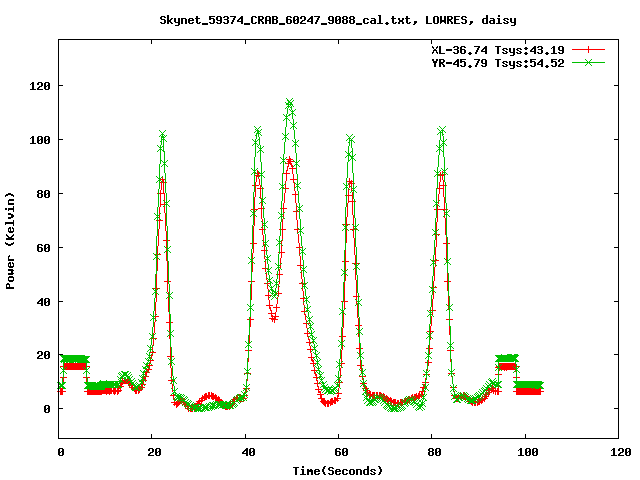Image resolution: width=640 pixels, height=480 pixels.
Task: Click the x-axis tick label 80
Action: point(434,452)
